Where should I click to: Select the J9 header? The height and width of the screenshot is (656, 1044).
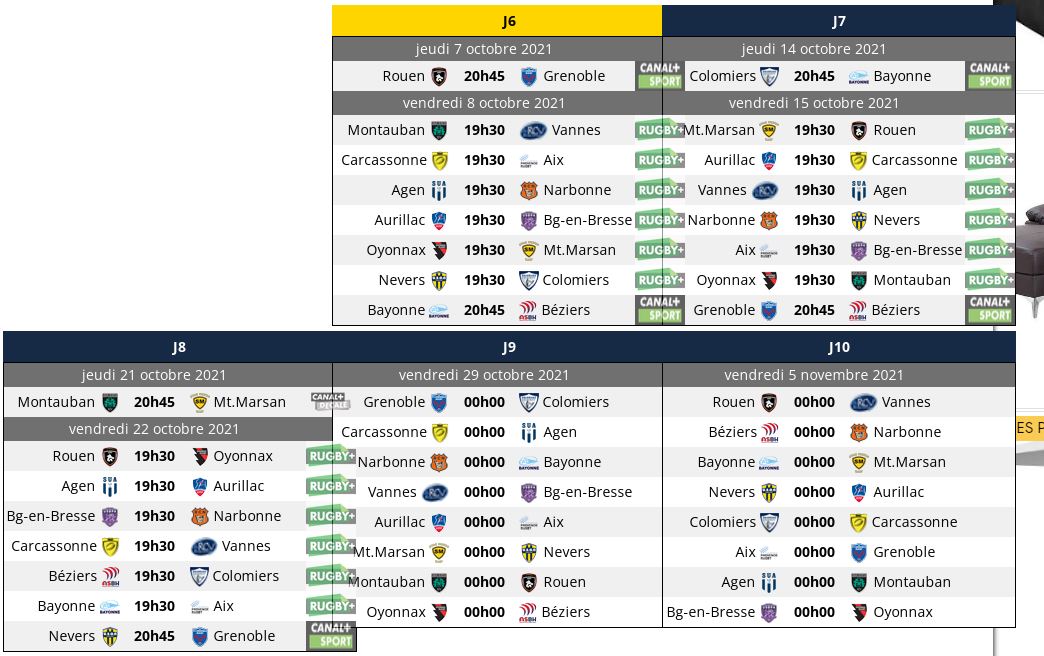coord(509,347)
